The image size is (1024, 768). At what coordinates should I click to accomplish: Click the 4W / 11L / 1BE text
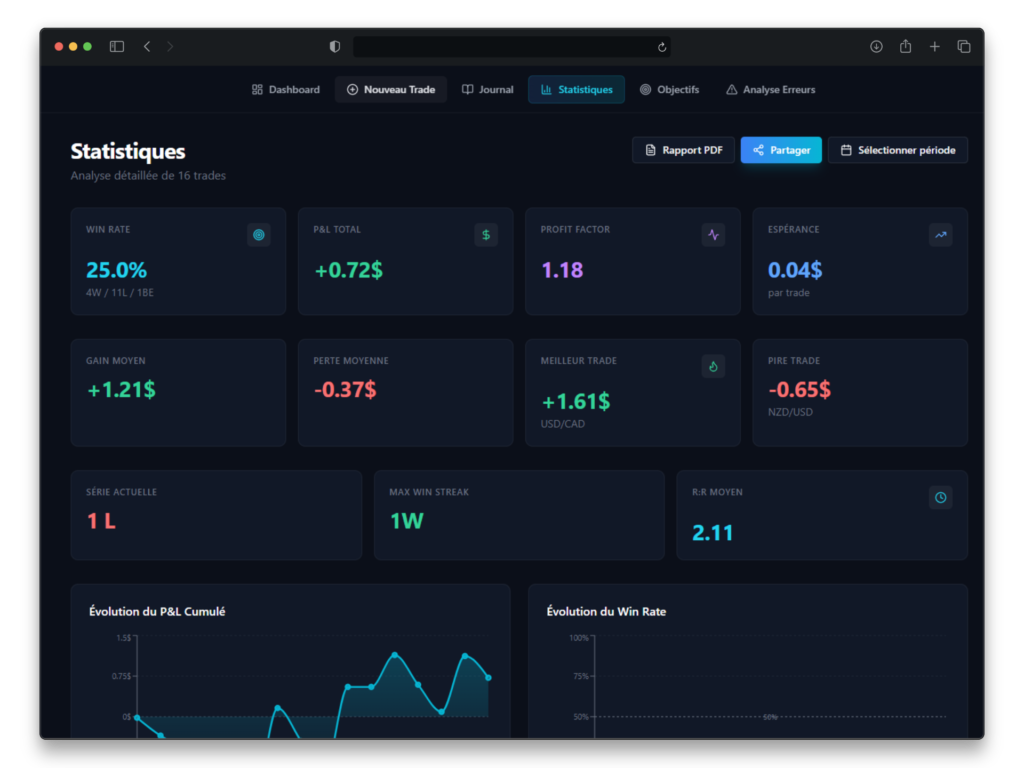120,293
